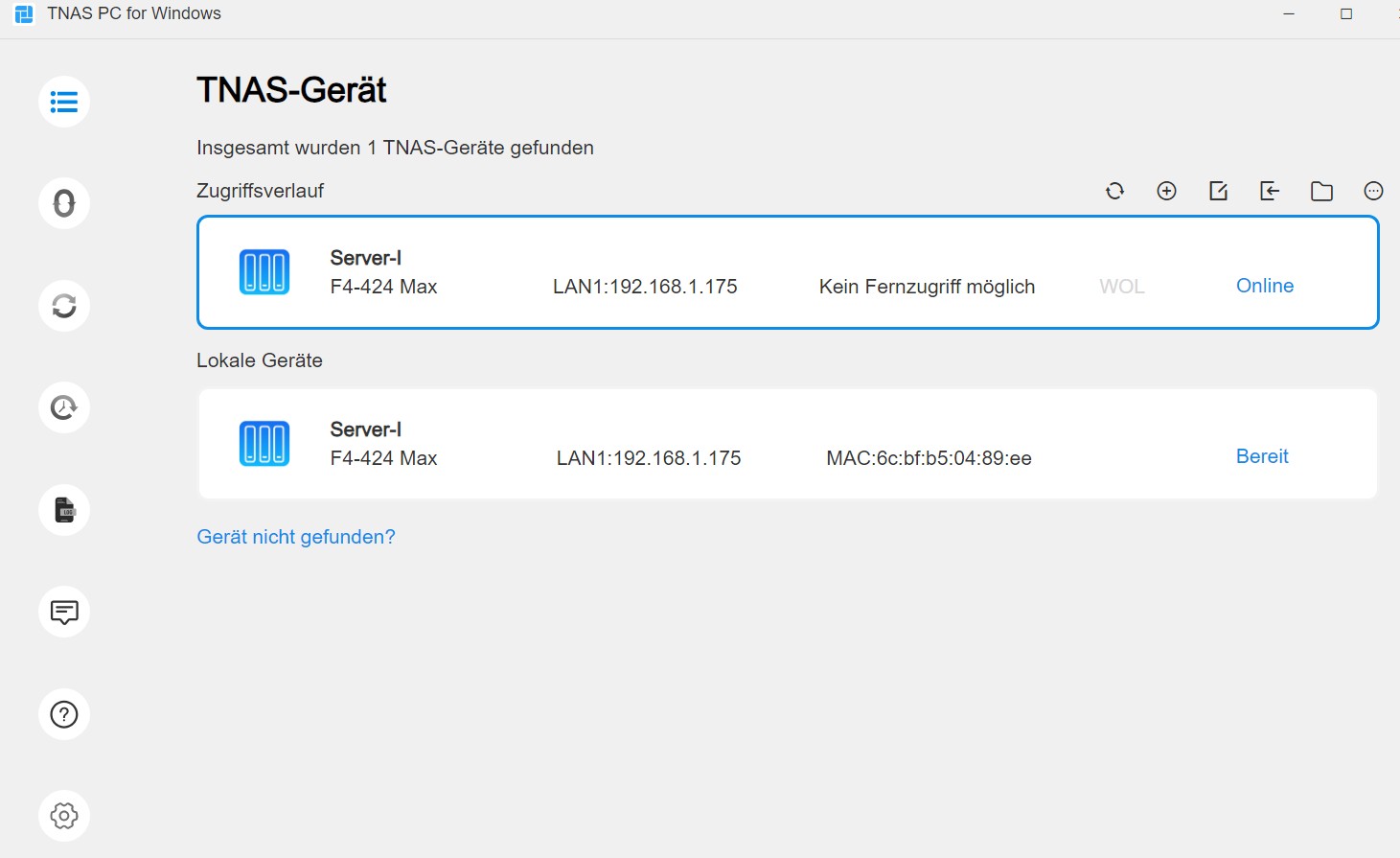
Task: Click the Bereit status link
Action: (x=1262, y=456)
